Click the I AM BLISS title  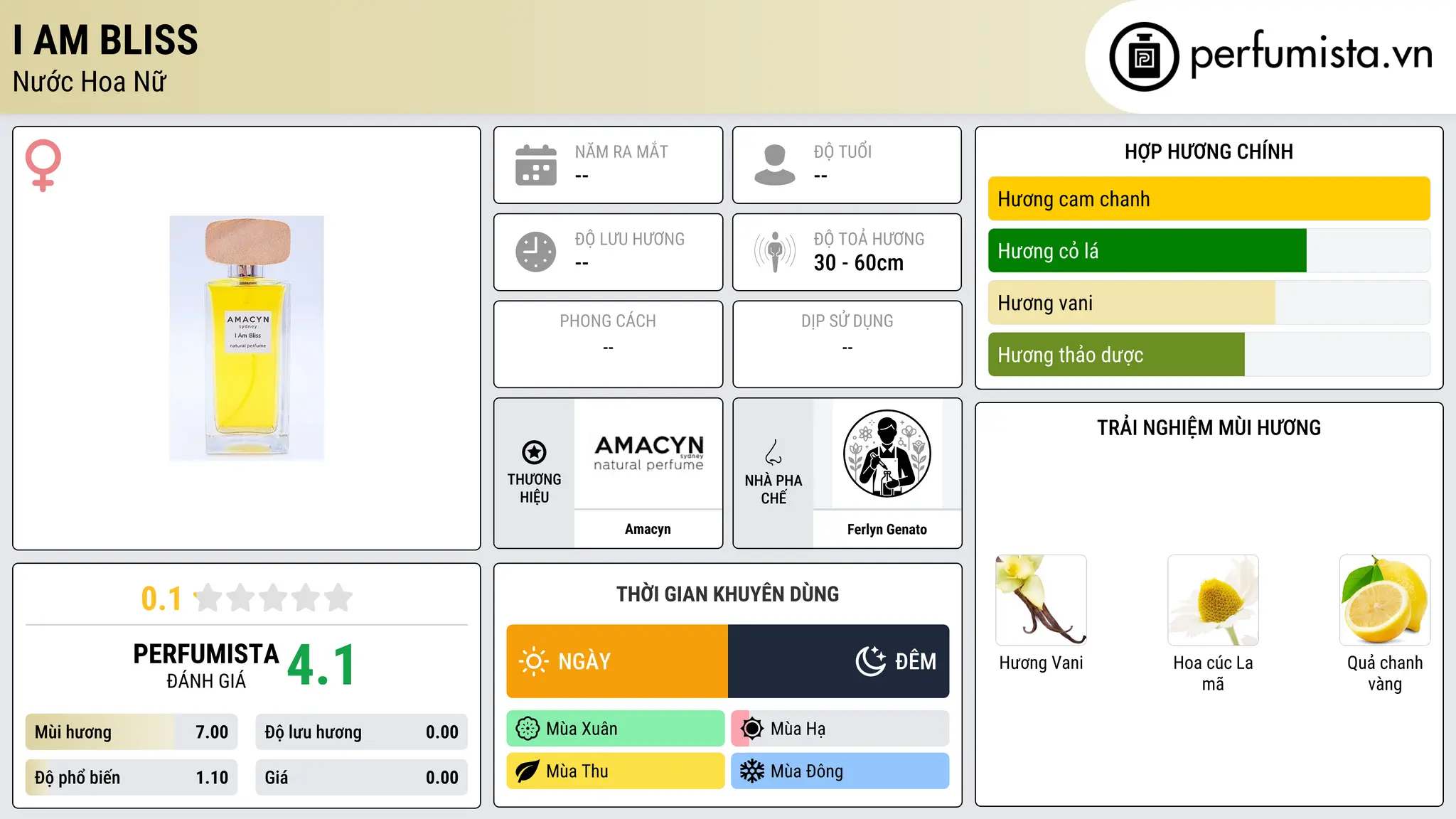(x=105, y=40)
